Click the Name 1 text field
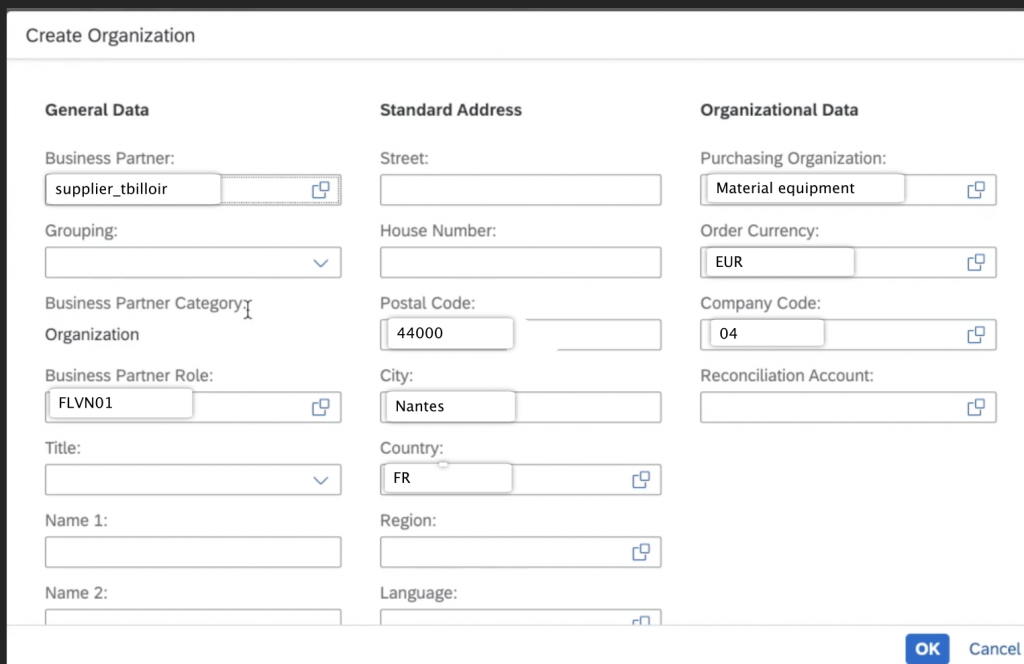The height and width of the screenshot is (664, 1024). pyautogui.click(x=192, y=552)
